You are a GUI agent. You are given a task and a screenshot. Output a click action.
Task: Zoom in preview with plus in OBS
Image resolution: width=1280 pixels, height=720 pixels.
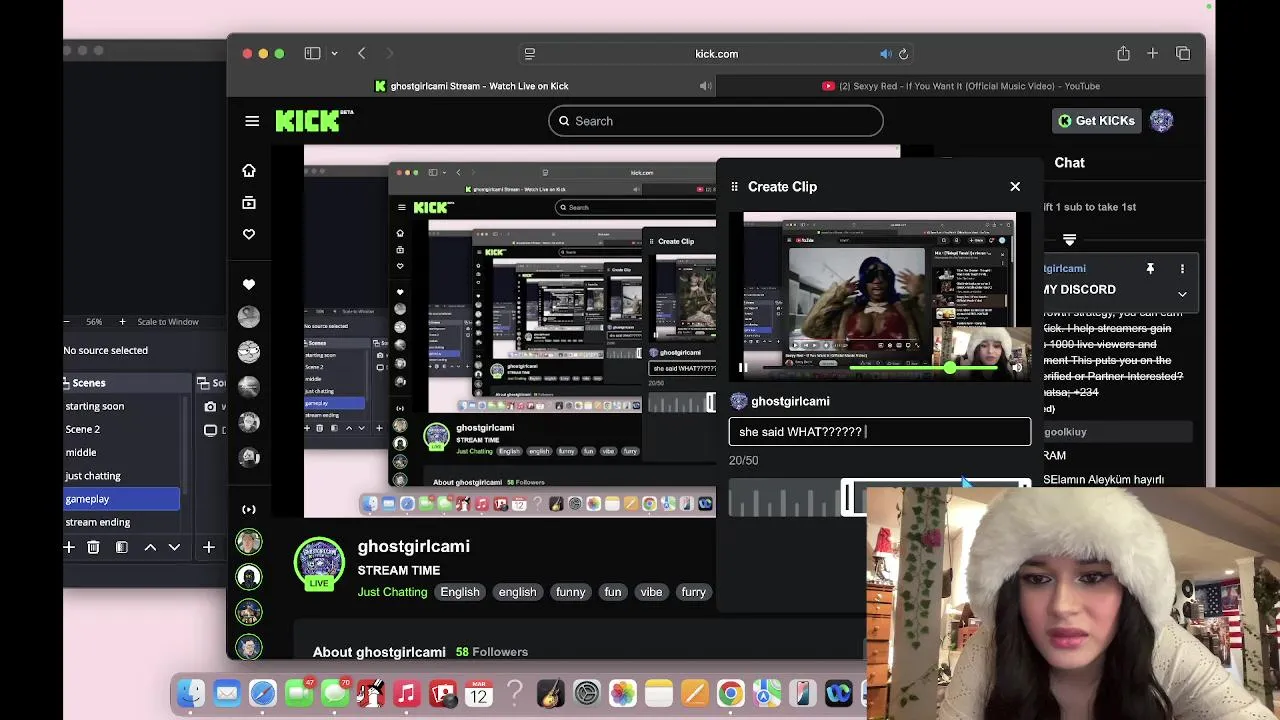coord(122,322)
